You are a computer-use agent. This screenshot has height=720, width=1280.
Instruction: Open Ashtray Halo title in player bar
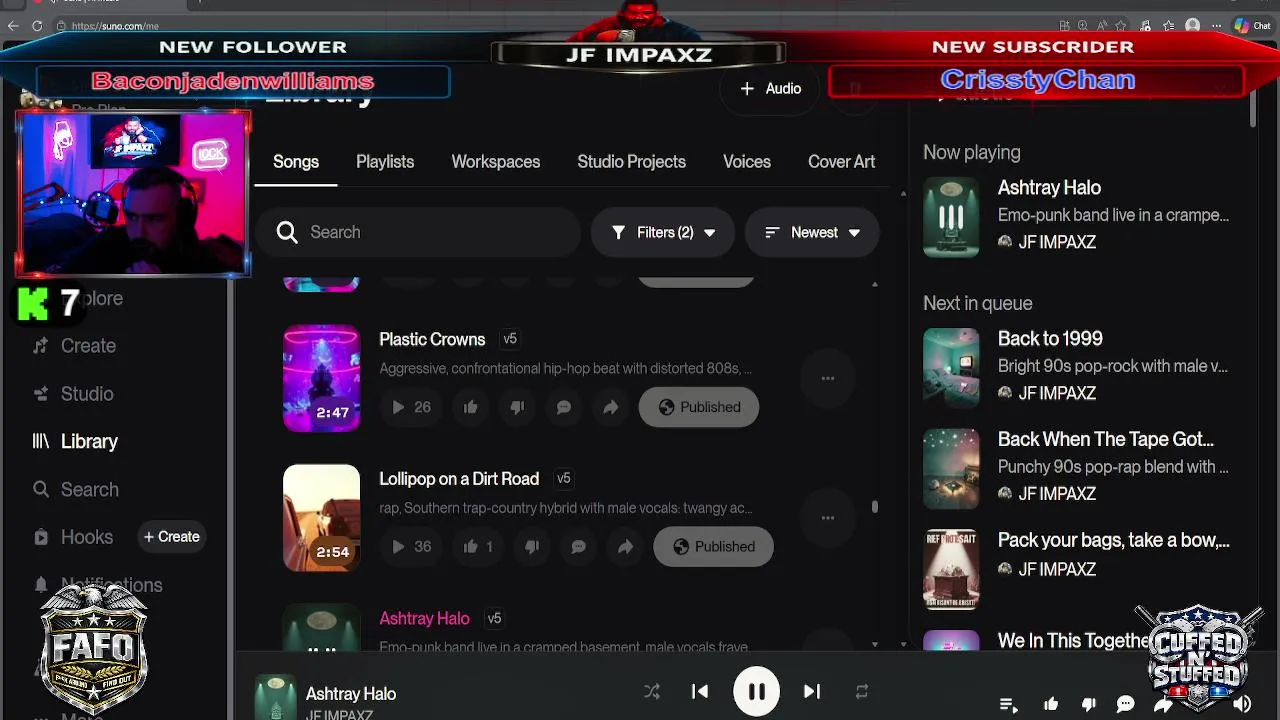point(351,693)
